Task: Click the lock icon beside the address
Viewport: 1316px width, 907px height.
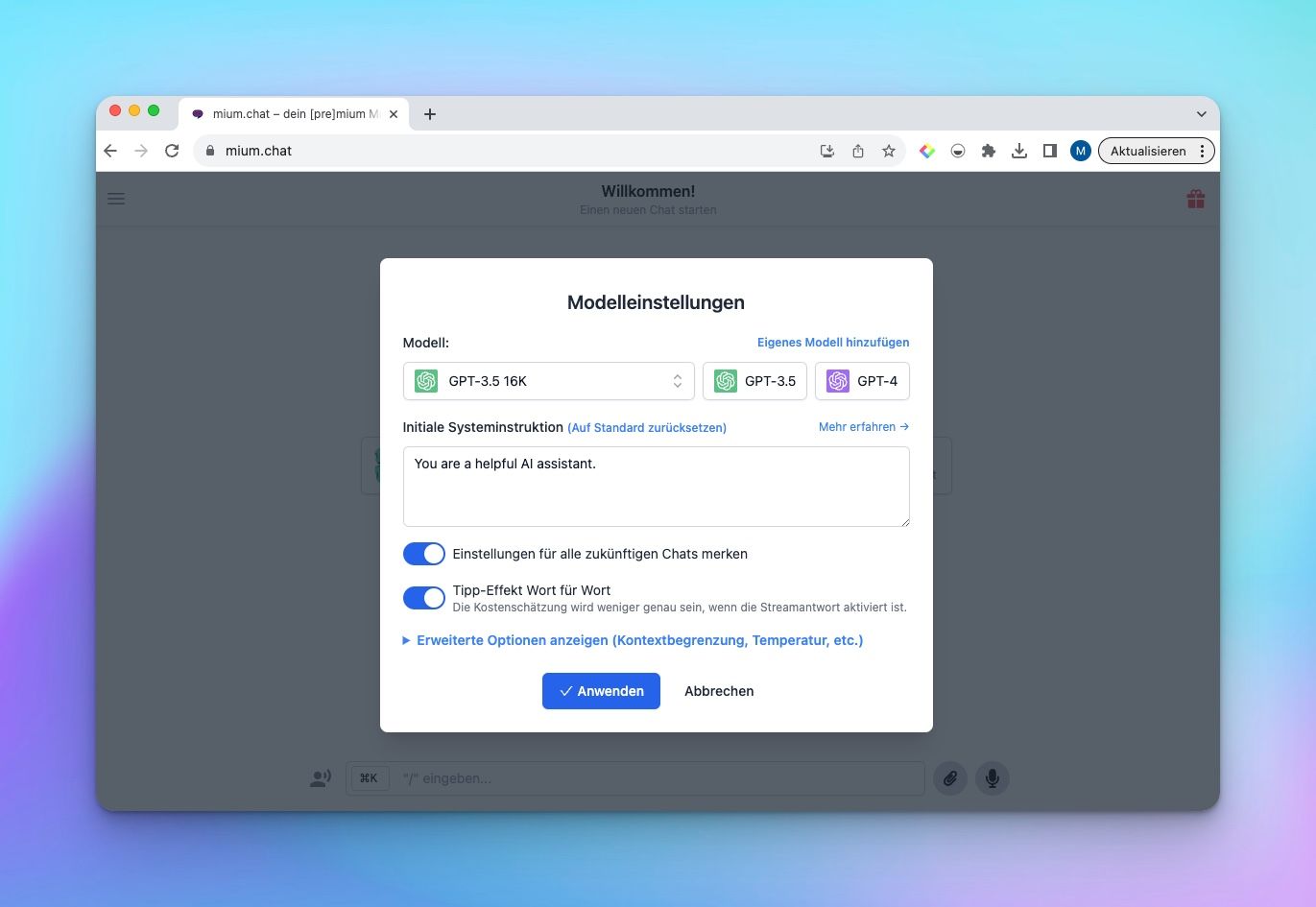Action: pos(210,151)
